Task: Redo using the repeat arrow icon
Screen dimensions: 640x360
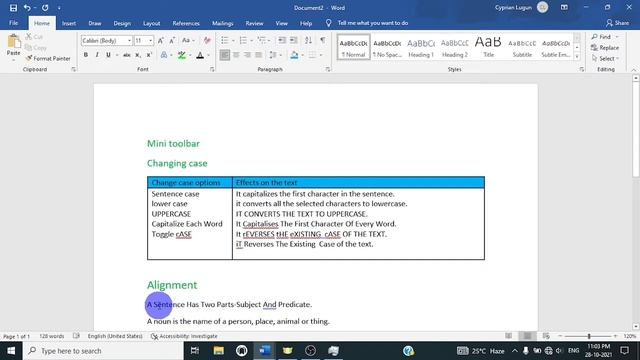Action: (45, 8)
